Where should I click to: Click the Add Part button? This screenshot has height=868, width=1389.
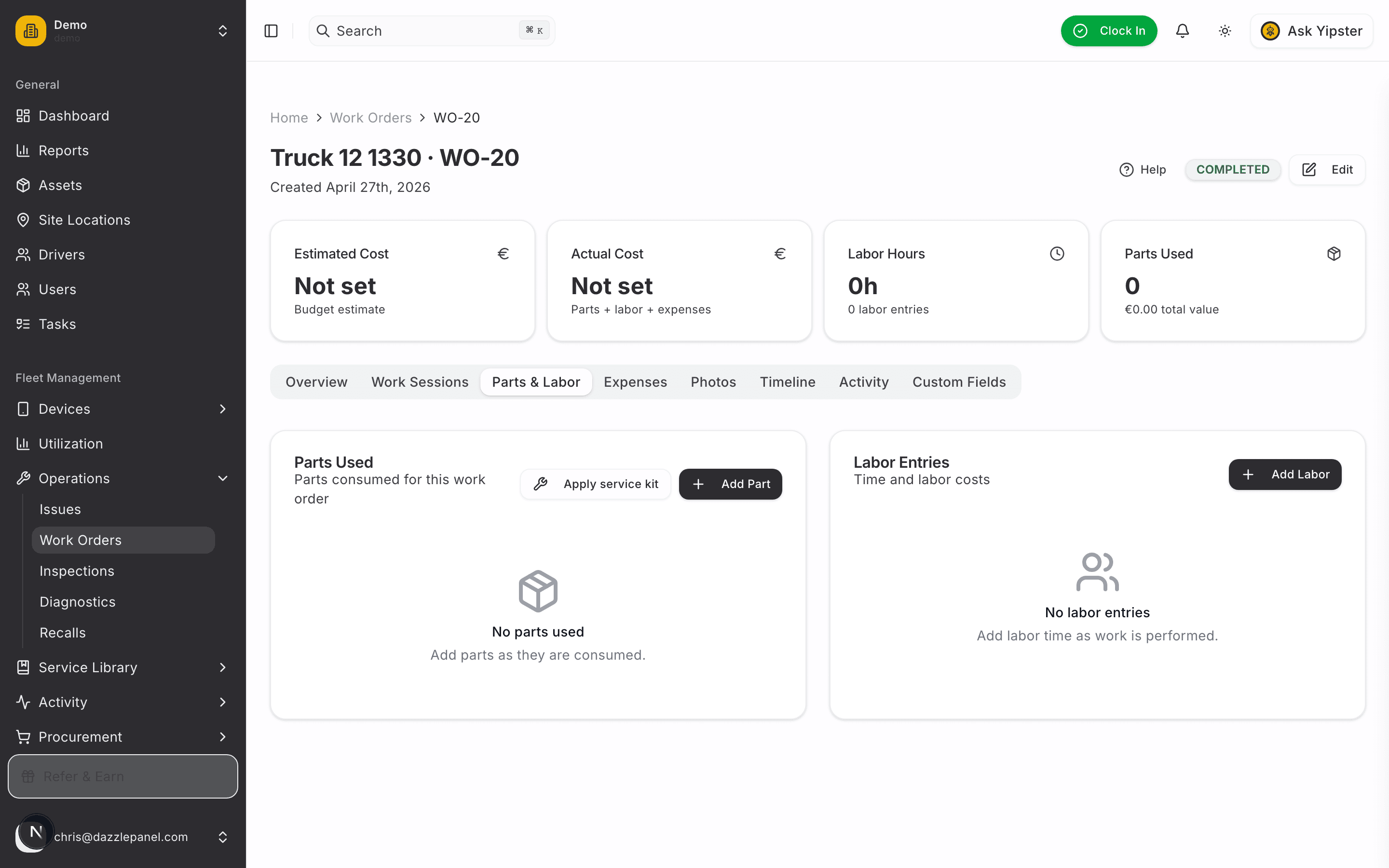[x=730, y=484]
